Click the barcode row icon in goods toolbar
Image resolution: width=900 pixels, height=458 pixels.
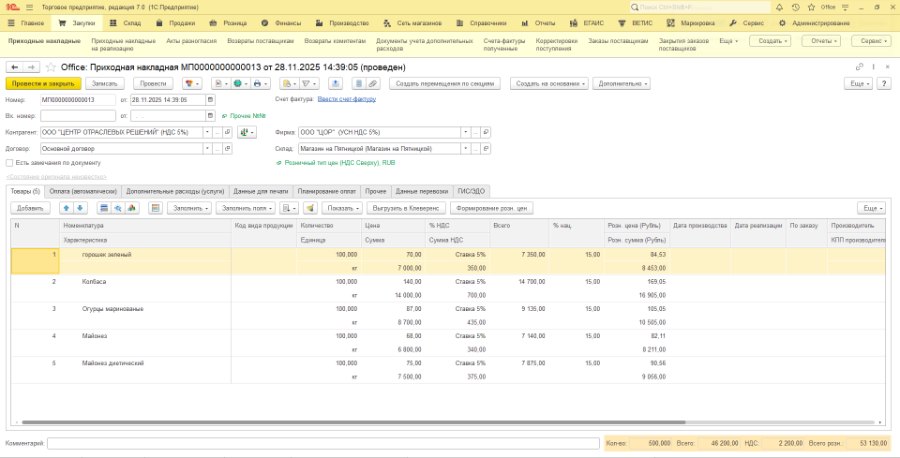pyautogui.click(x=104, y=208)
